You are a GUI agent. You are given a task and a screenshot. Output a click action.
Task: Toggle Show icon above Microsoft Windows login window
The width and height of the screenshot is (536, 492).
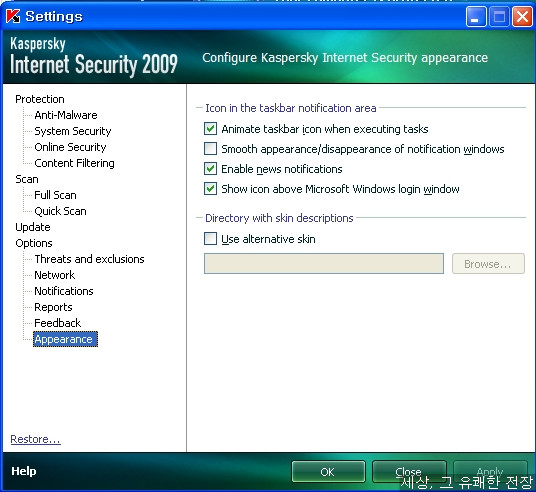click(x=210, y=188)
